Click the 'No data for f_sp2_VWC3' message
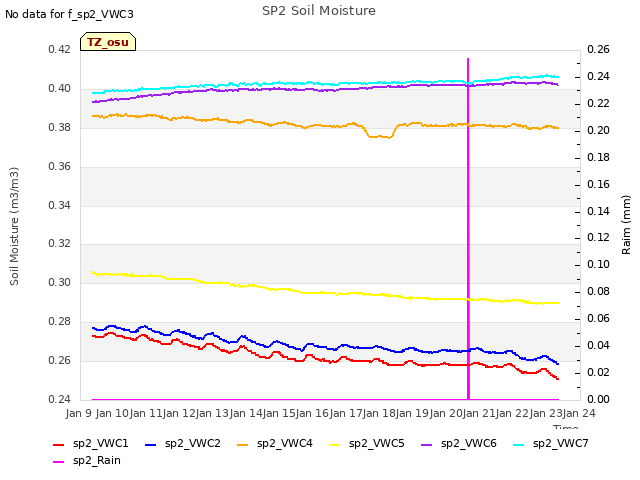 coord(69,14)
